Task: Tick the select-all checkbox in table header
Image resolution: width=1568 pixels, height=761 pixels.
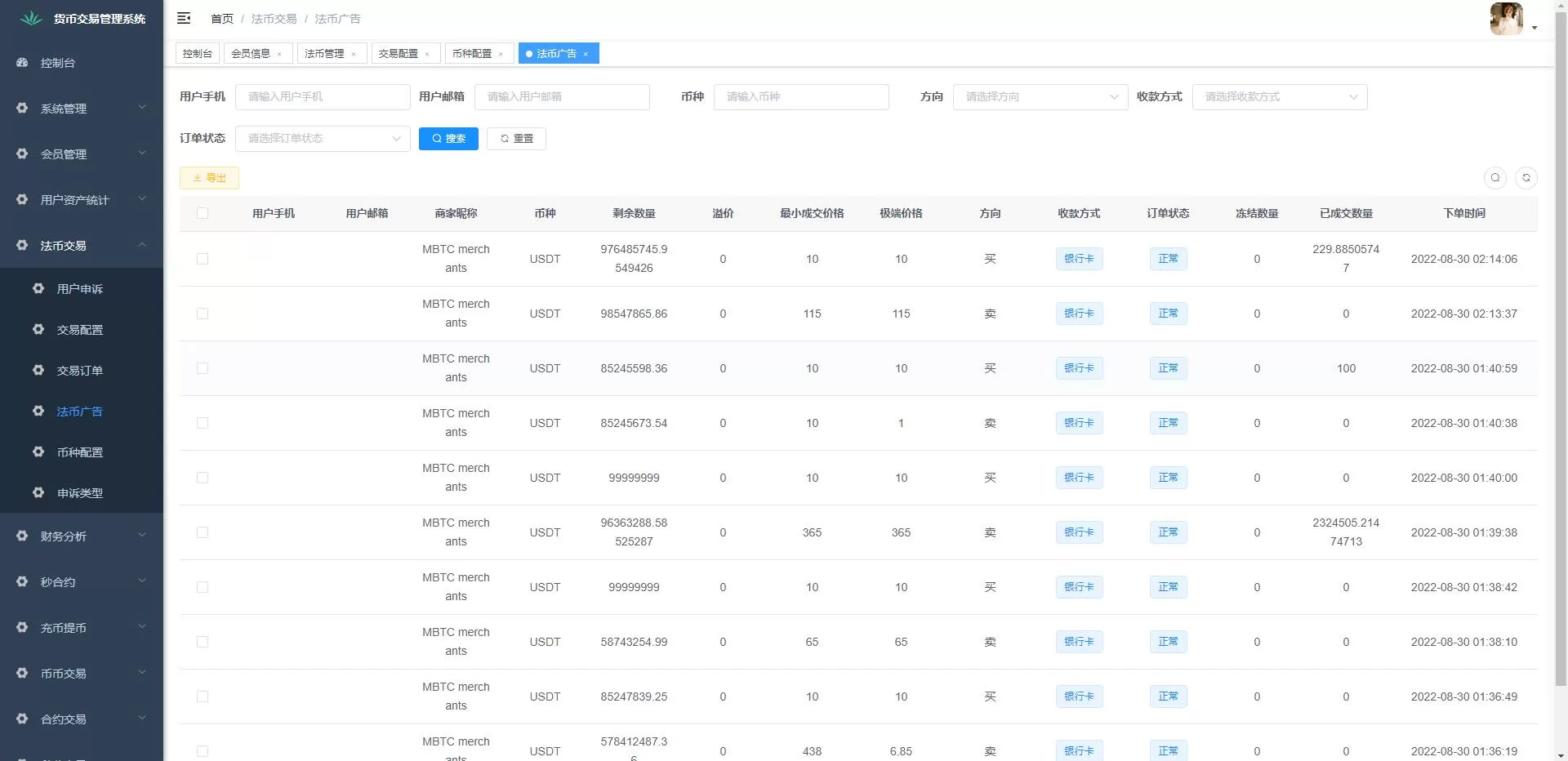Action: coord(203,213)
